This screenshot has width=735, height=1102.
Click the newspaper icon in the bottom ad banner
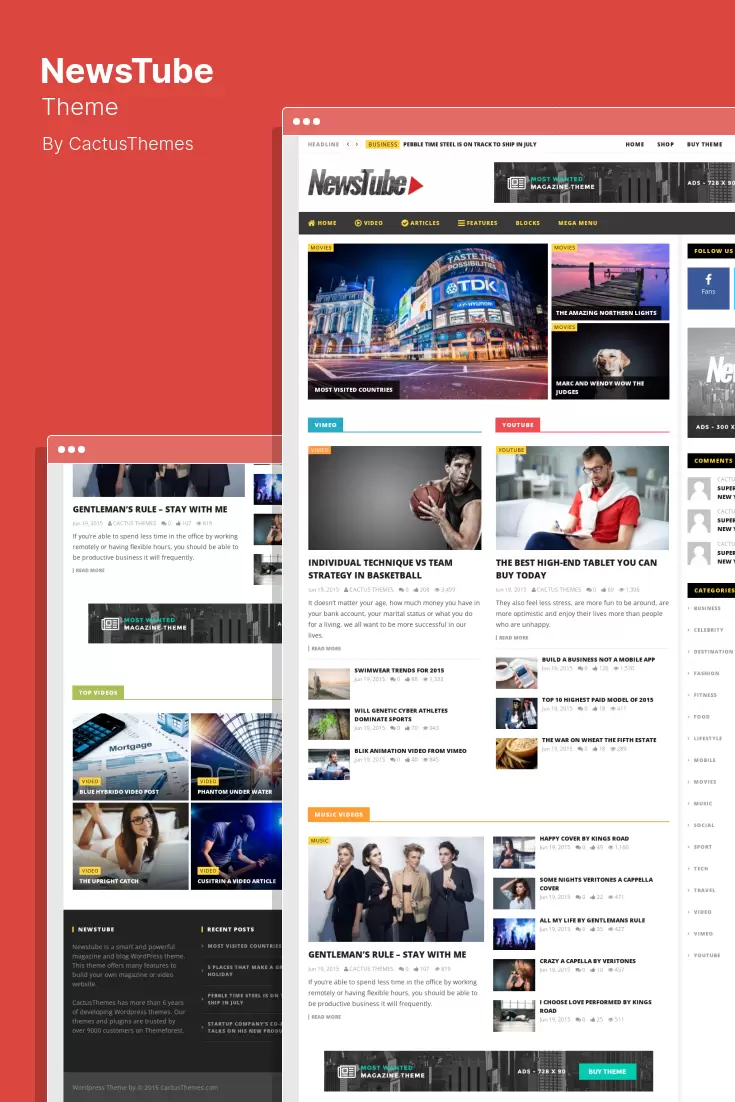coord(346,1072)
